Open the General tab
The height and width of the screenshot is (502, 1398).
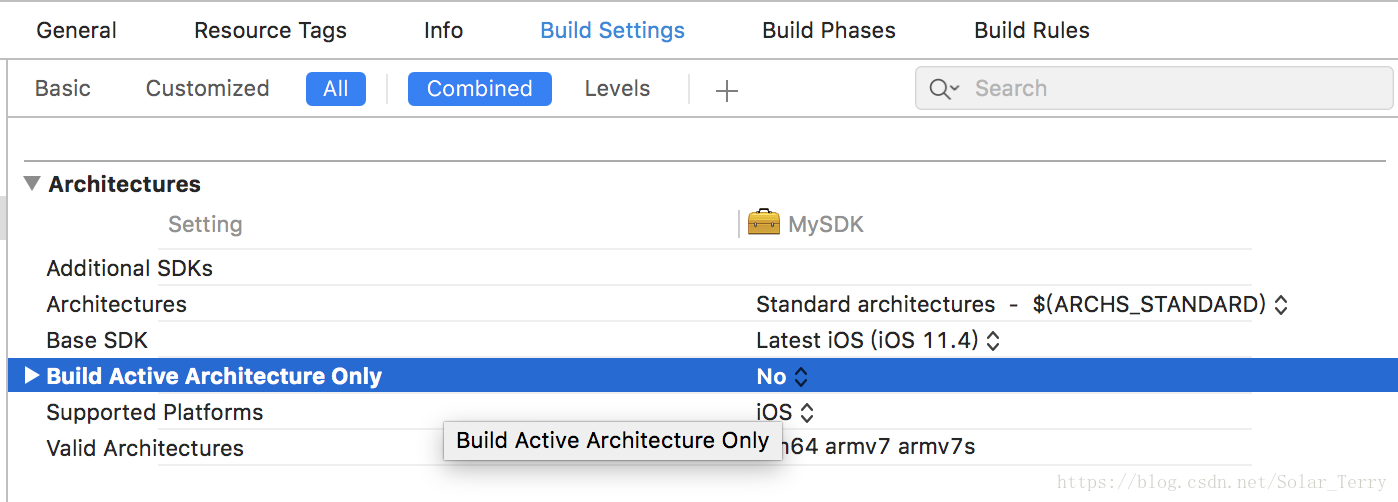(77, 30)
